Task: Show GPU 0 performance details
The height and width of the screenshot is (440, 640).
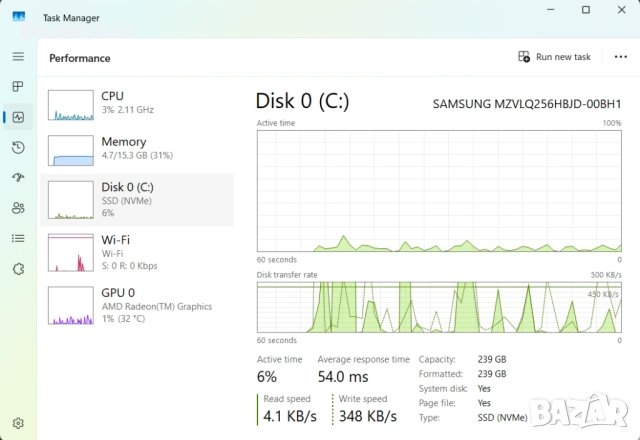Action: click(140, 305)
